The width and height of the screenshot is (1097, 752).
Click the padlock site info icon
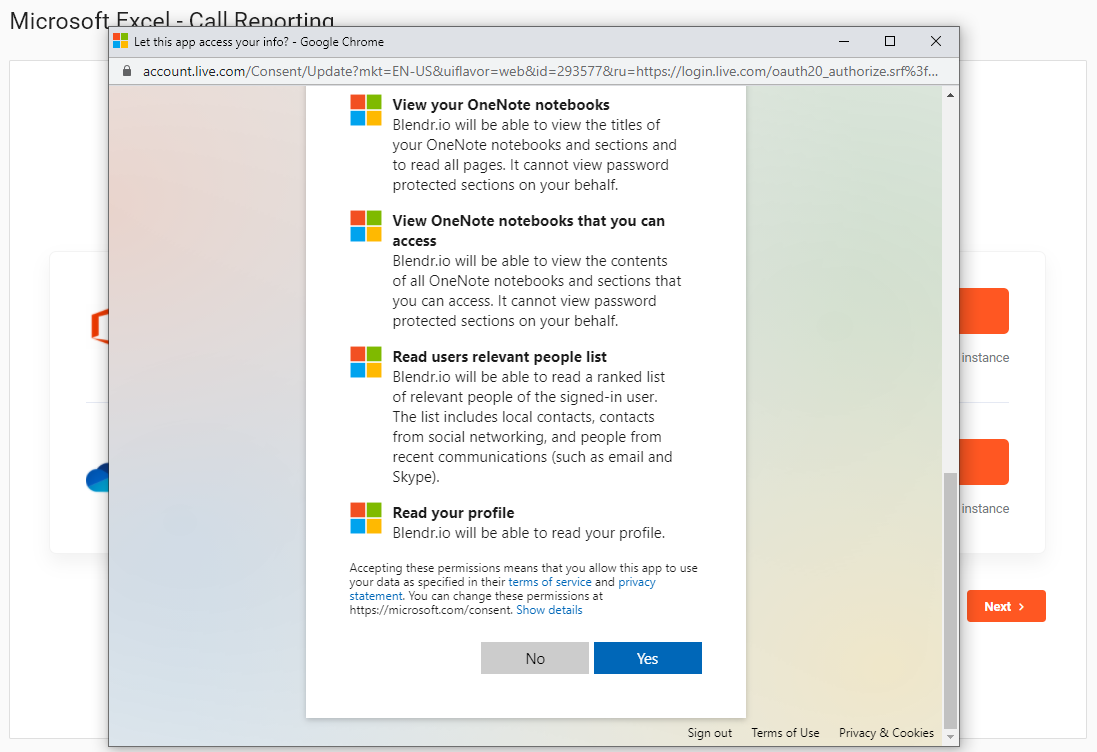point(127,71)
